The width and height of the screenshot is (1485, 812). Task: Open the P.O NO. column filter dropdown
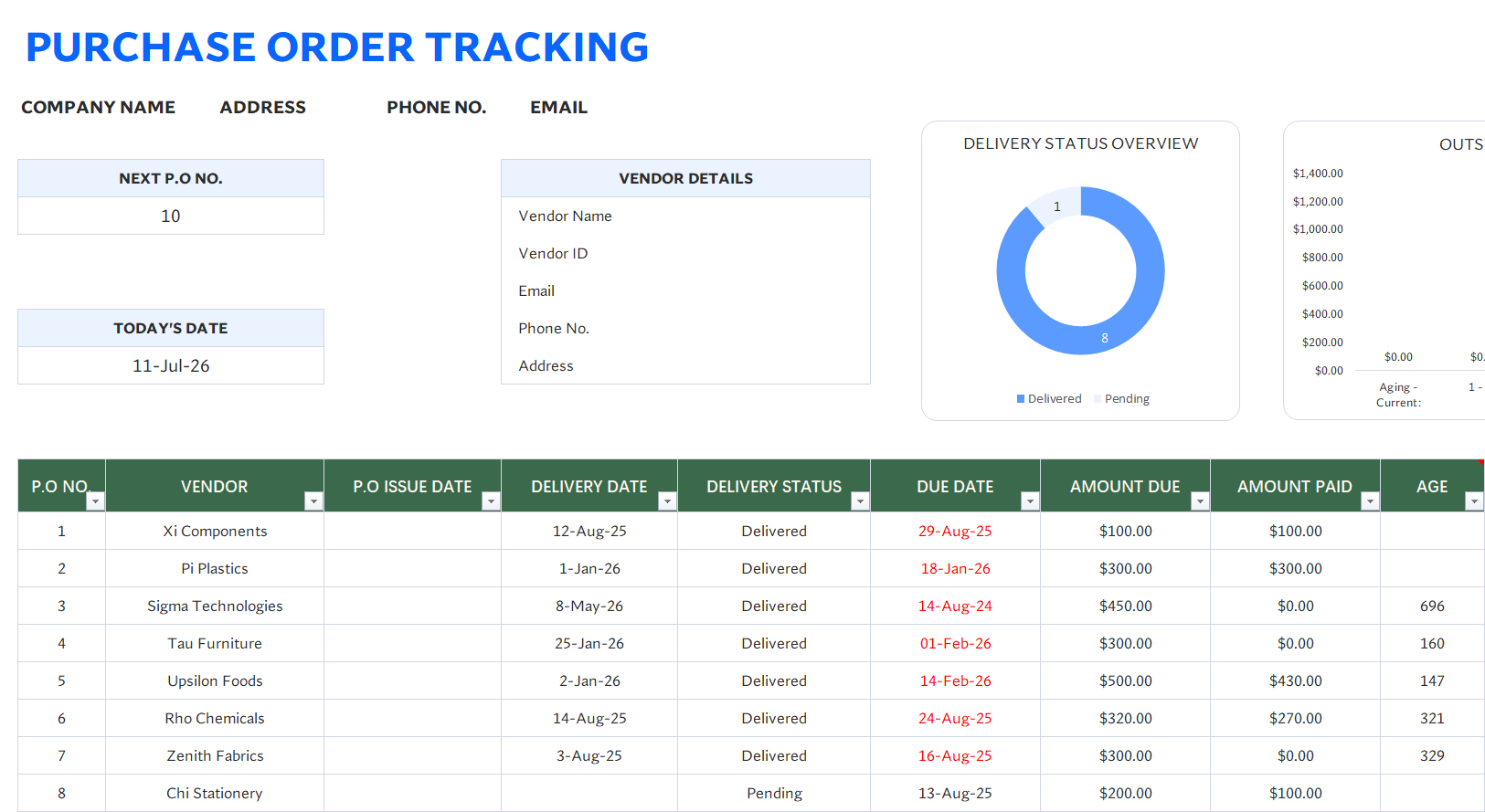tap(95, 501)
